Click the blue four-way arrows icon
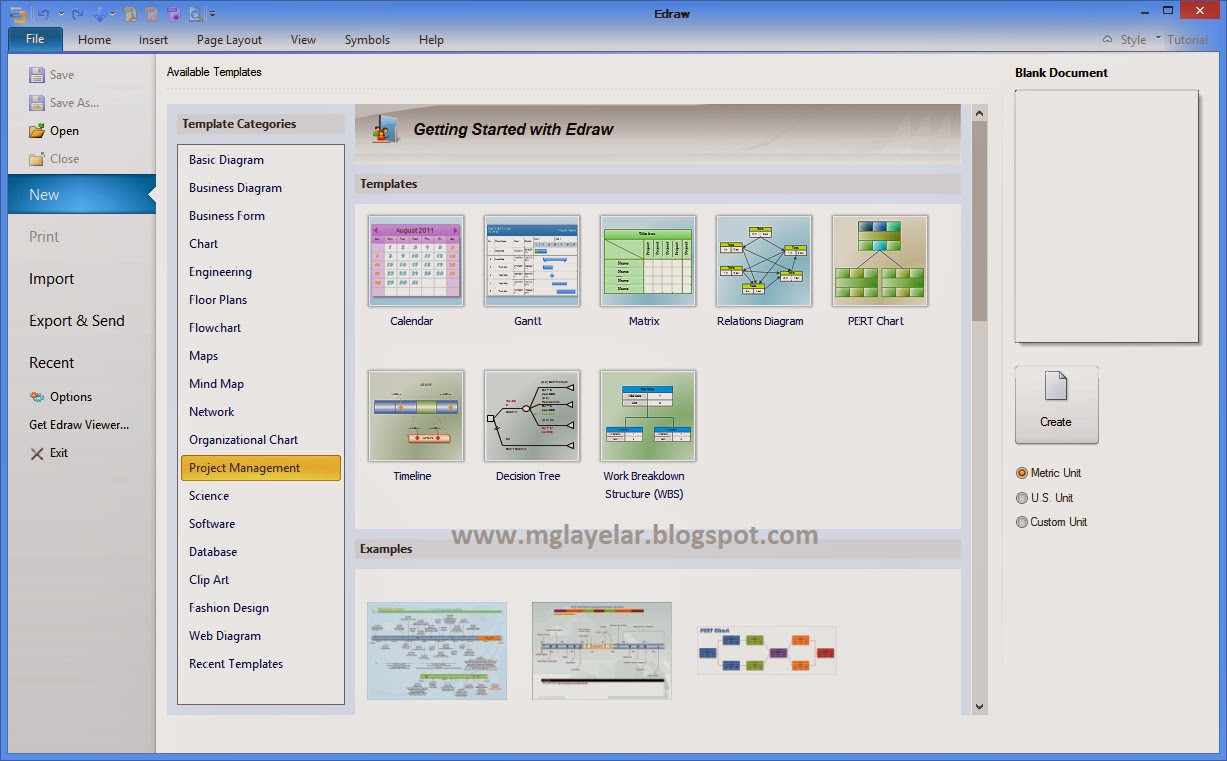 99,14
